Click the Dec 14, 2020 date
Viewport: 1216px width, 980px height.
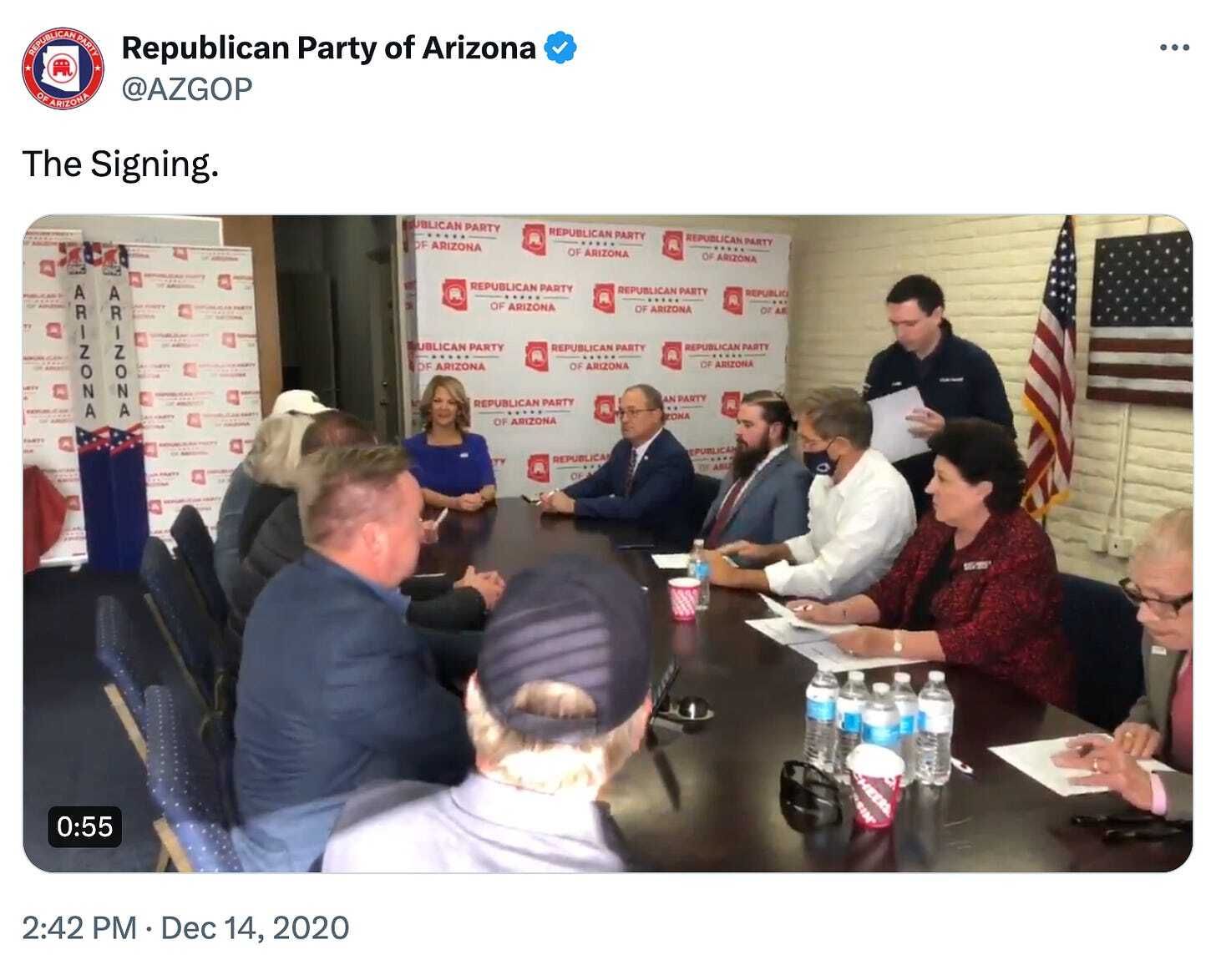[x=255, y=927]
